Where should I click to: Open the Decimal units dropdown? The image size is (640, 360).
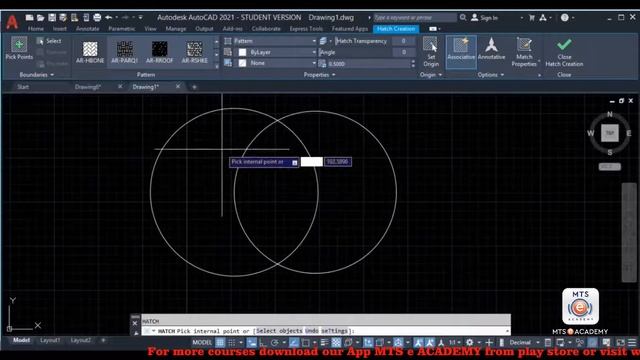pyautogui.click(x=523, y=342)
